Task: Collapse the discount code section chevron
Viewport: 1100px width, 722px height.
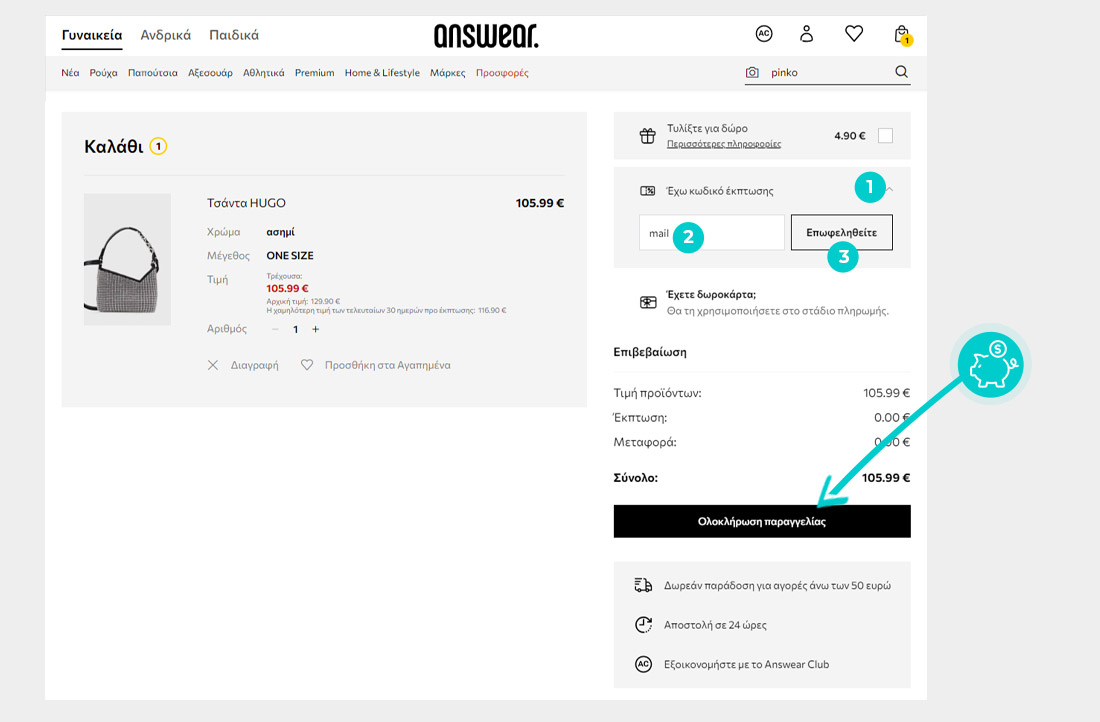Action: [890, 189]
